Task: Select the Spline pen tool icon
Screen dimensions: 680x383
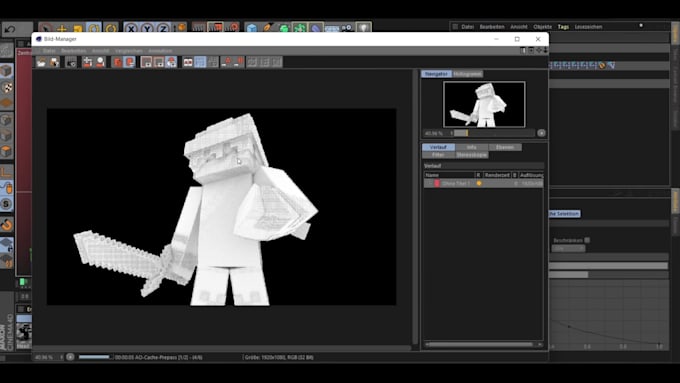Action: tap(268, 28)
